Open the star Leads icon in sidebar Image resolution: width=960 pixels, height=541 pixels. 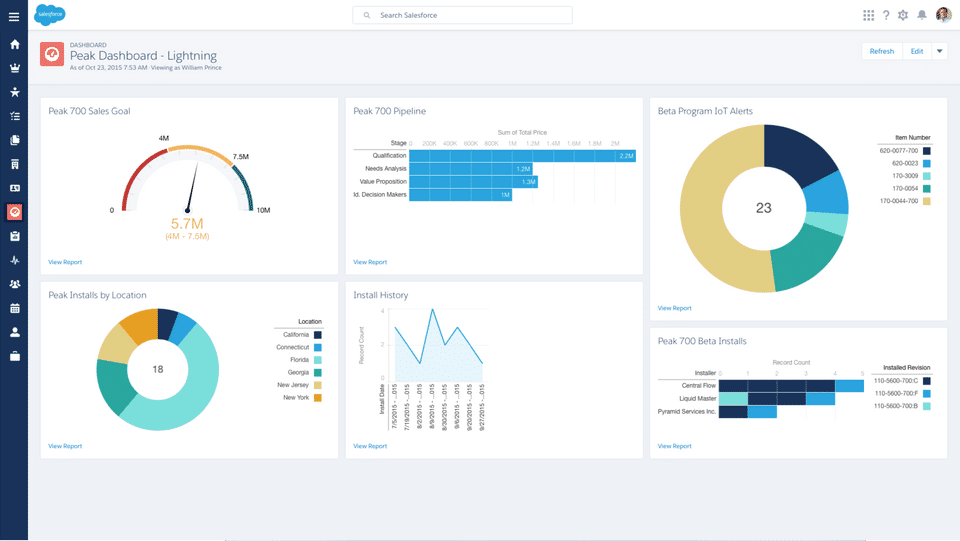click(15, 92)
